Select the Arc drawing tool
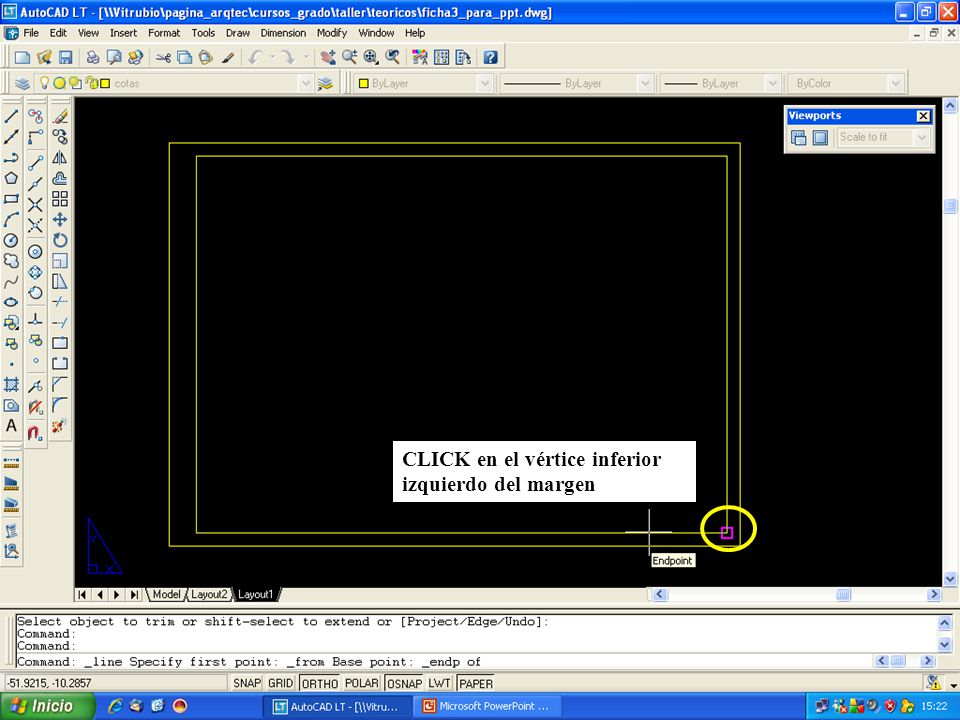Image resolution: width=960 pixels, height=720 pixels. (11, 220)
